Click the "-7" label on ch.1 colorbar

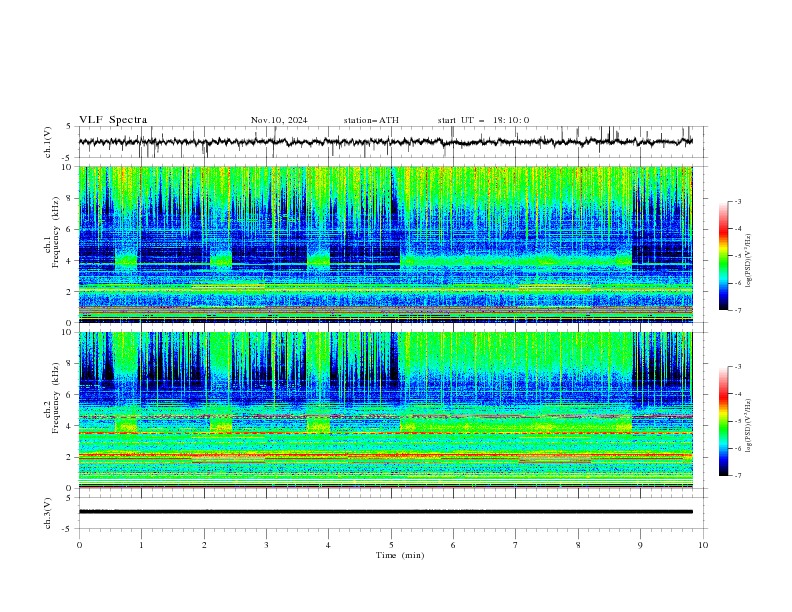[x=738, y=310]
